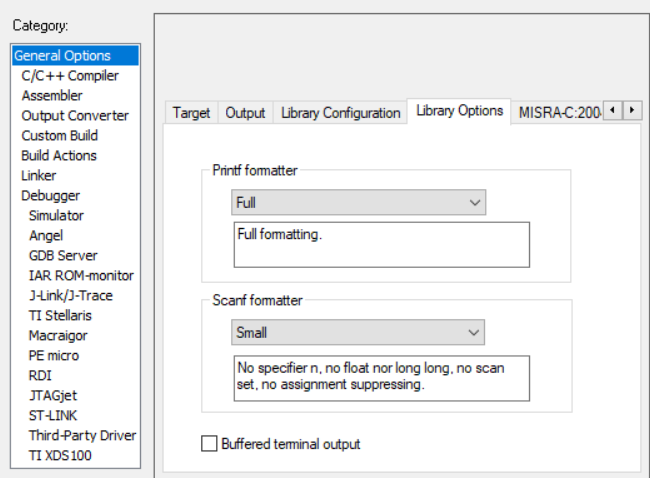Select Simulator under Debugger
The width and height of the screenshot is (650, 478).
[x=56, y=216]
